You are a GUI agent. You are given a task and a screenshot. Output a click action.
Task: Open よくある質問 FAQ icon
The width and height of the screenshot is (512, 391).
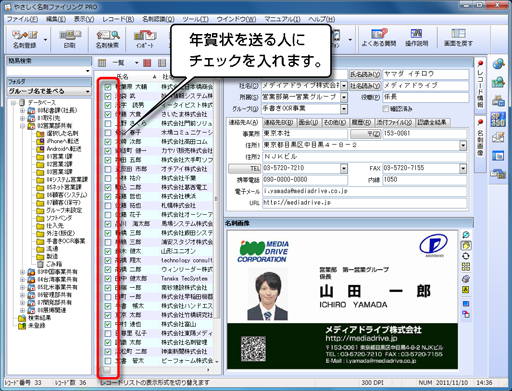coord(379,38)
